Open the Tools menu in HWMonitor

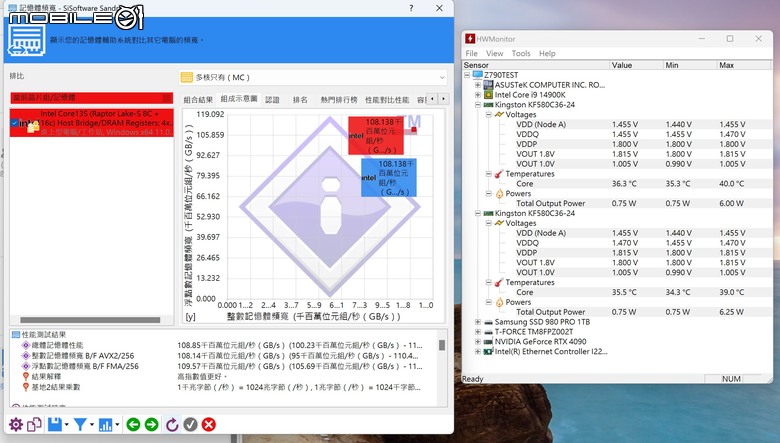tap(521, 53)
